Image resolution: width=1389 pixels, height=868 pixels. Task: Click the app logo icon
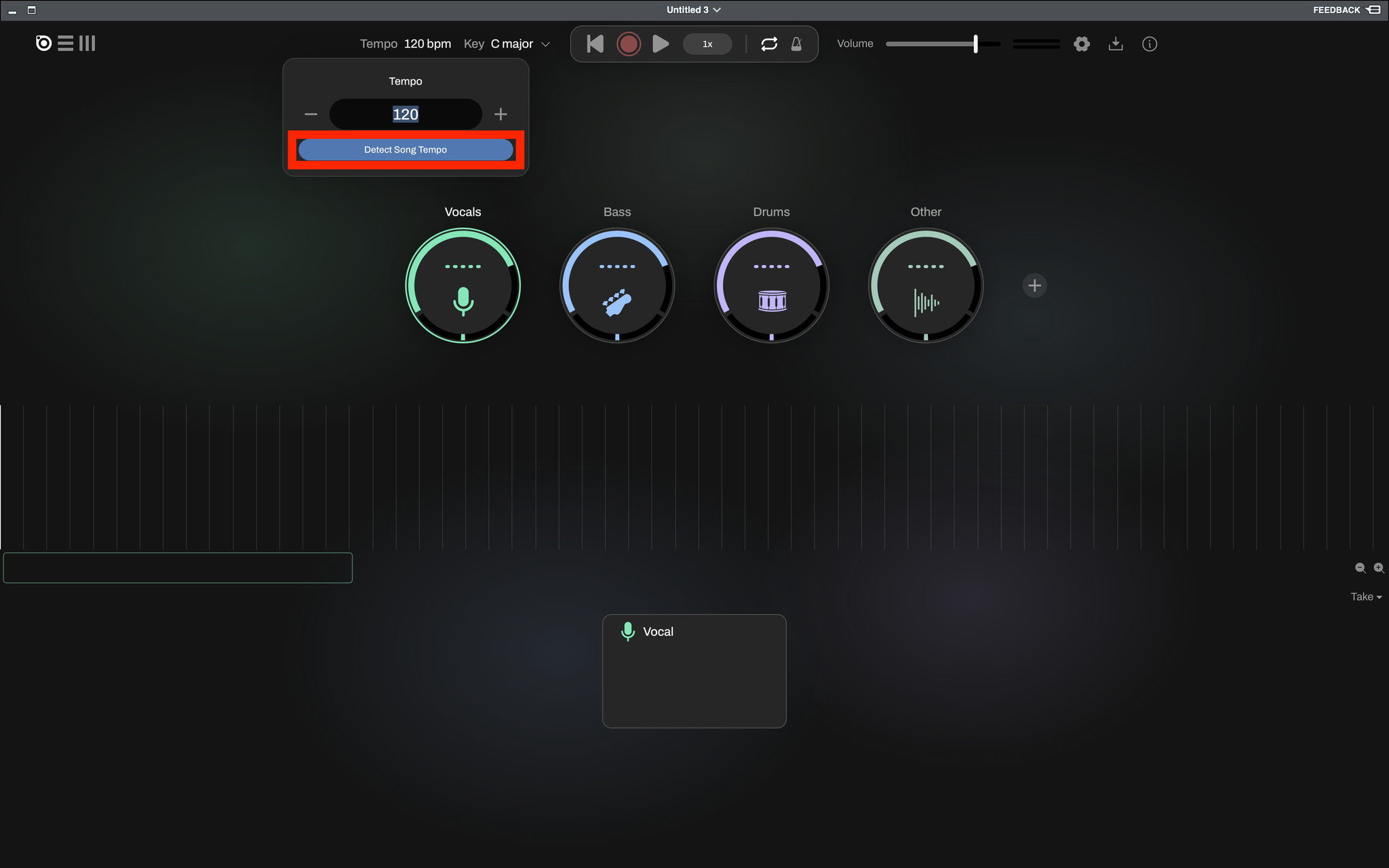tap(43, 43)
